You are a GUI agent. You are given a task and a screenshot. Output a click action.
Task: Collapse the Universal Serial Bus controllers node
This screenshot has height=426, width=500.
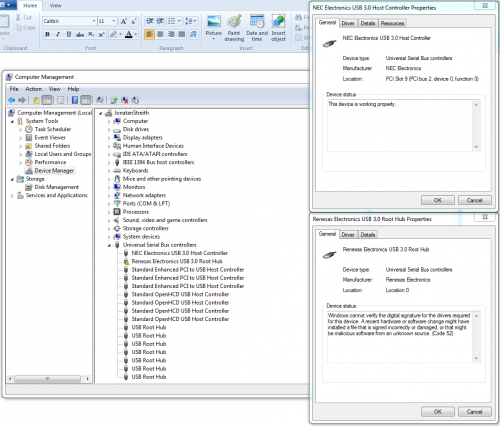(x=109, y=245)
